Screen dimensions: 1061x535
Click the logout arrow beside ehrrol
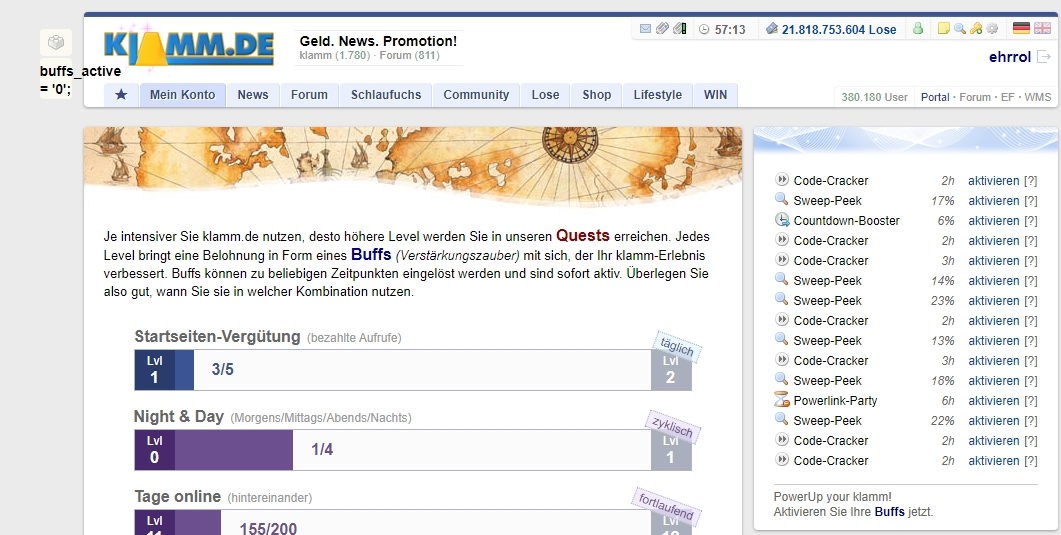(x=1044, y=57)
